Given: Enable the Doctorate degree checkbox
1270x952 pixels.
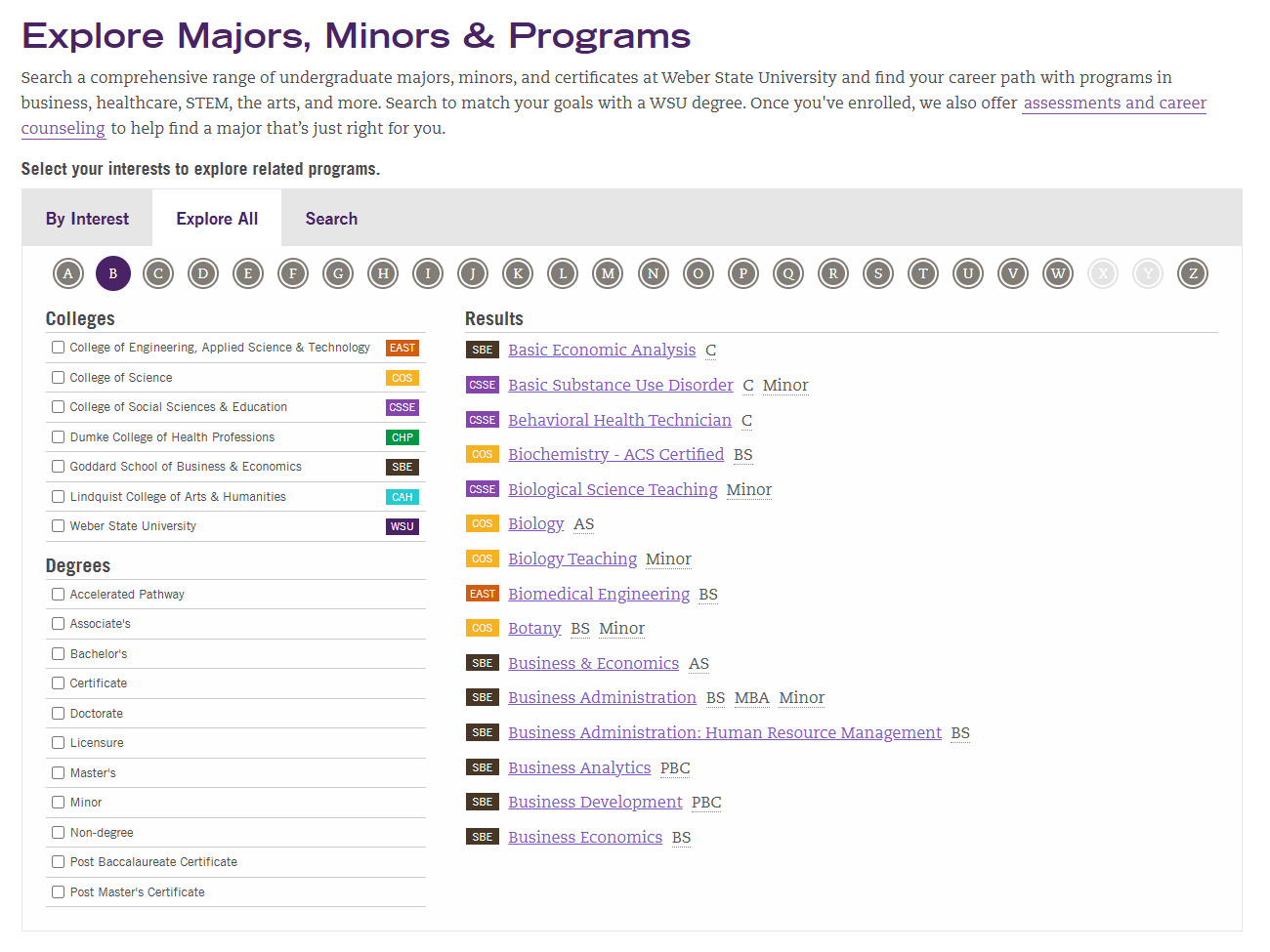Looking at the screenshot, I should tap(59, 714).
